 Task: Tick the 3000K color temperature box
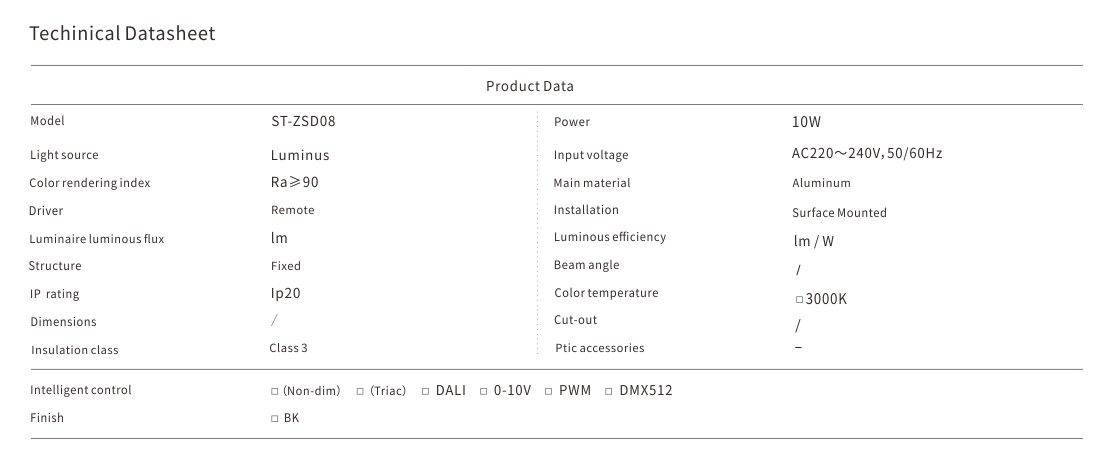[x=798, y=299]
